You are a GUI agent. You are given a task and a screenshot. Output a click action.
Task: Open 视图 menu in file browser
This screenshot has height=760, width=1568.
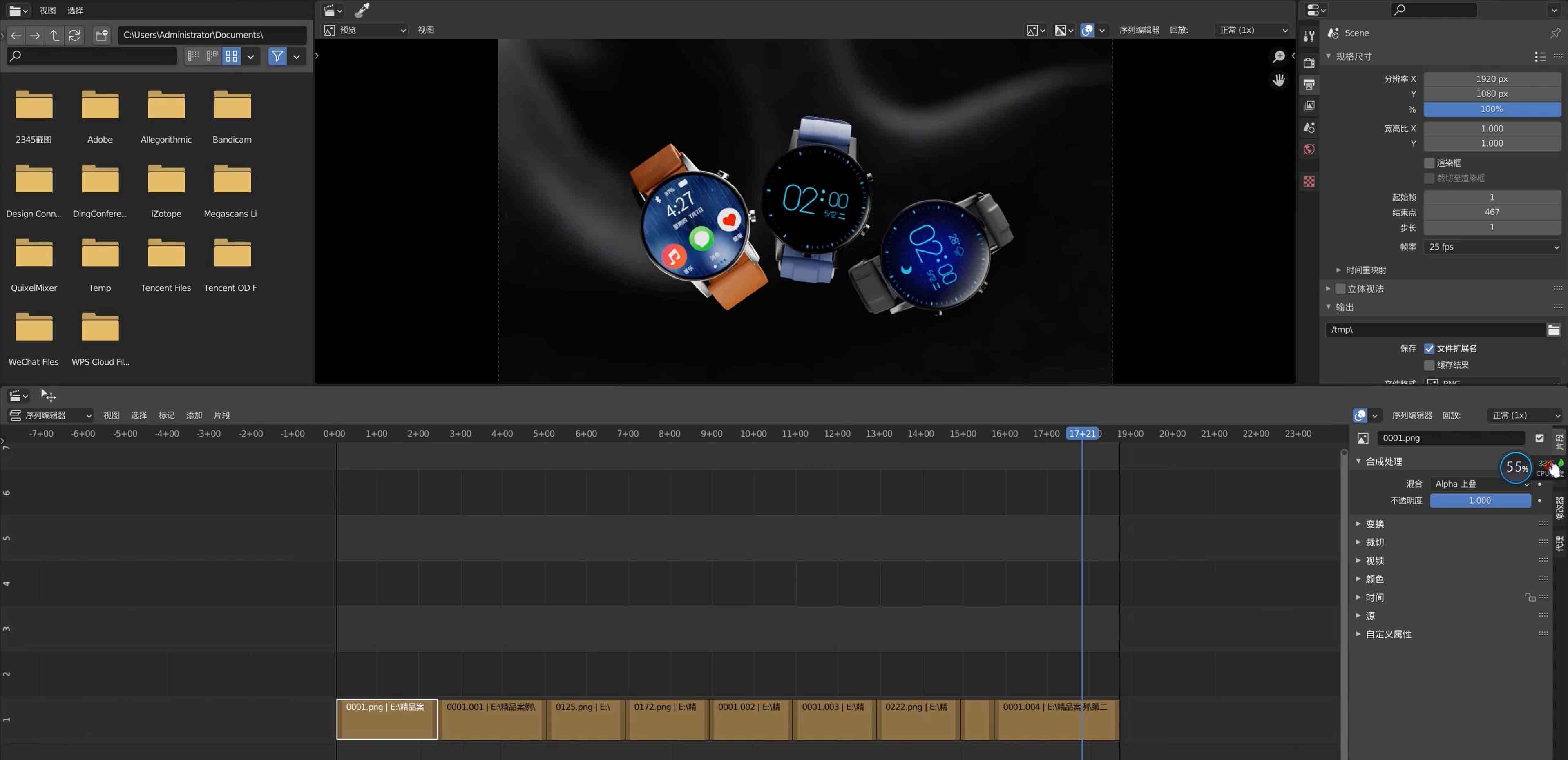[47, 10]
